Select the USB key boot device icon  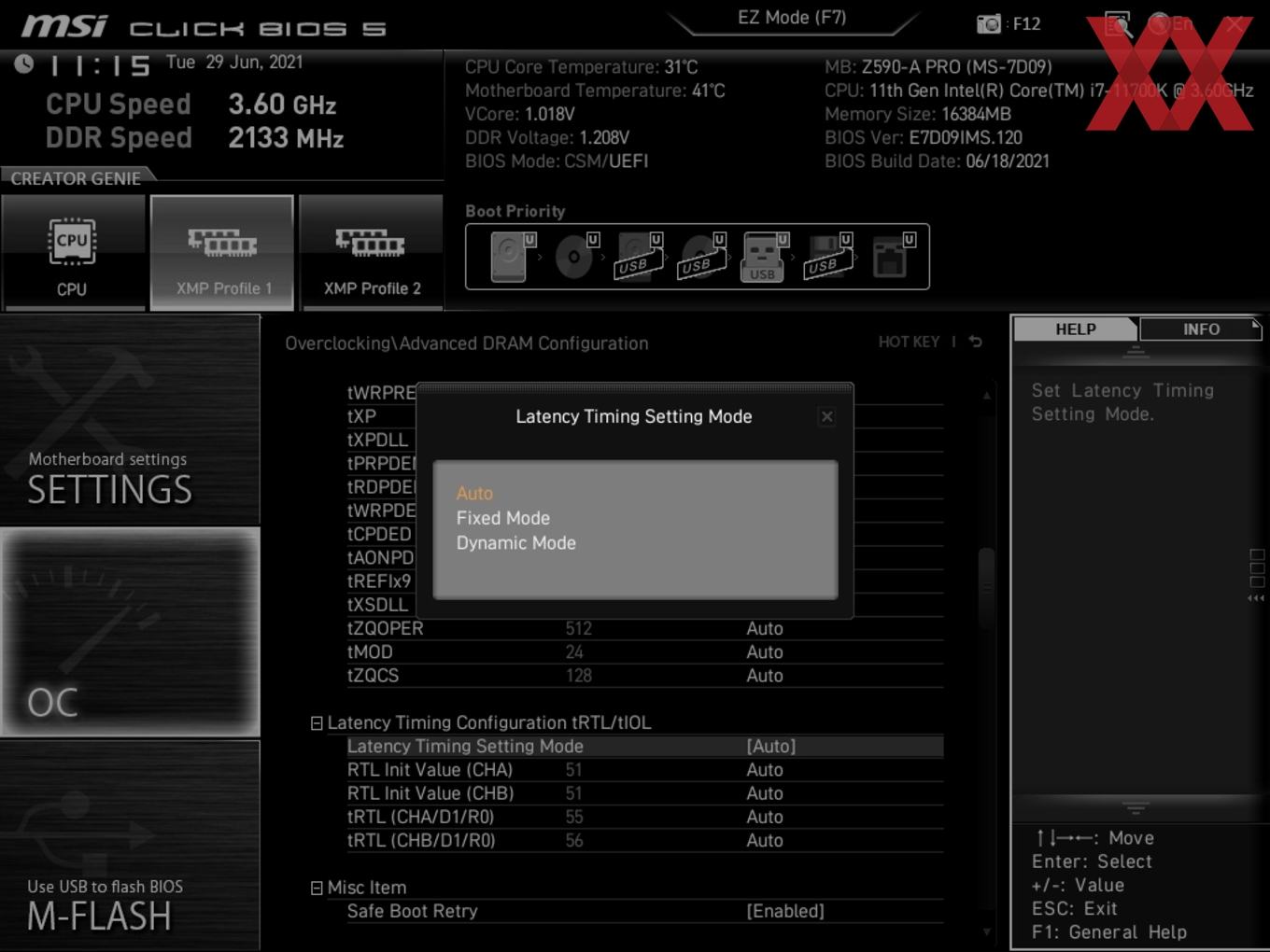coord(765,257)
